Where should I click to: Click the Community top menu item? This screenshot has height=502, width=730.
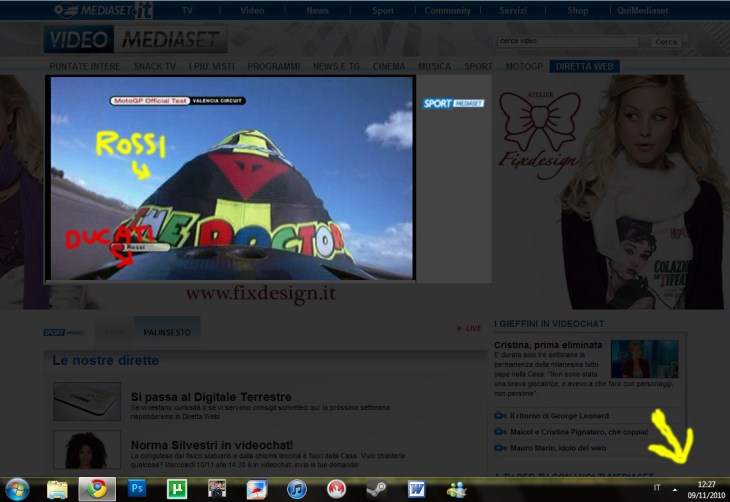(447, 11)
